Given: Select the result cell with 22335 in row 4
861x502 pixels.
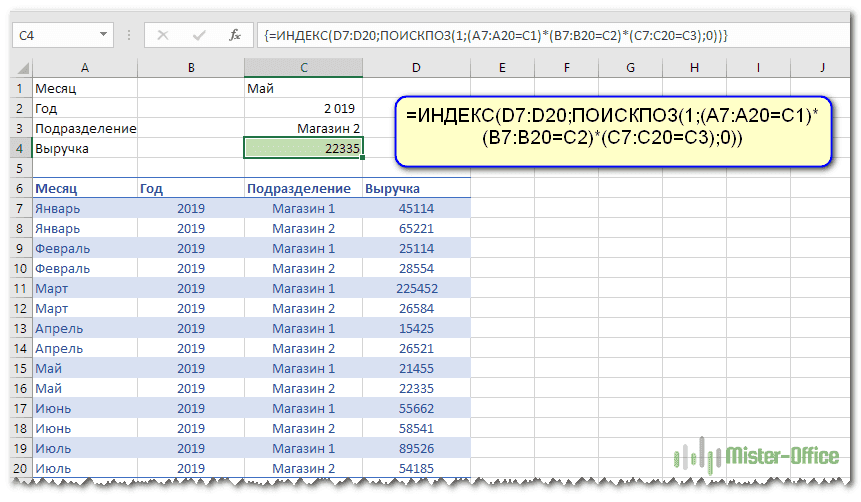Looking at the screenshot, I should [x=304, y=148].
